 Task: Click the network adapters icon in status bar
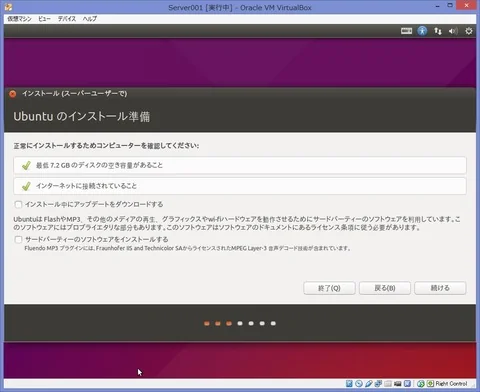(x=378, y=384)
